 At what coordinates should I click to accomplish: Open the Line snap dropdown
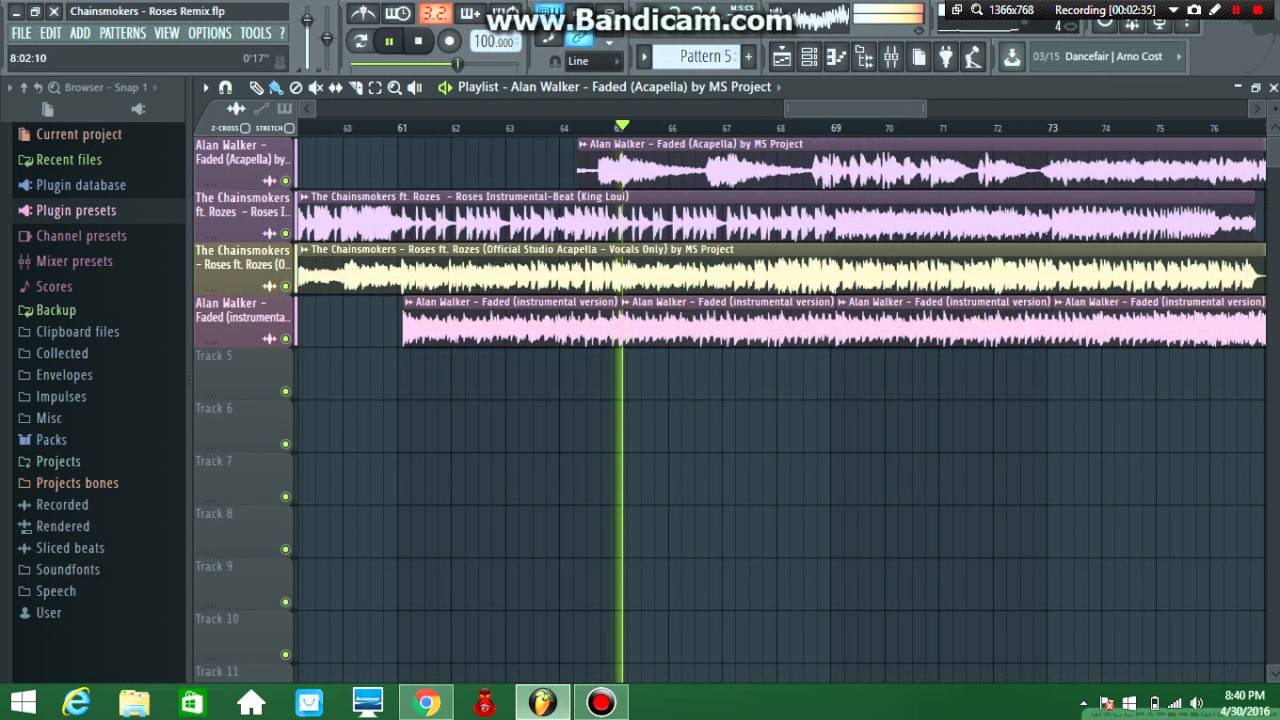point(594,61)
